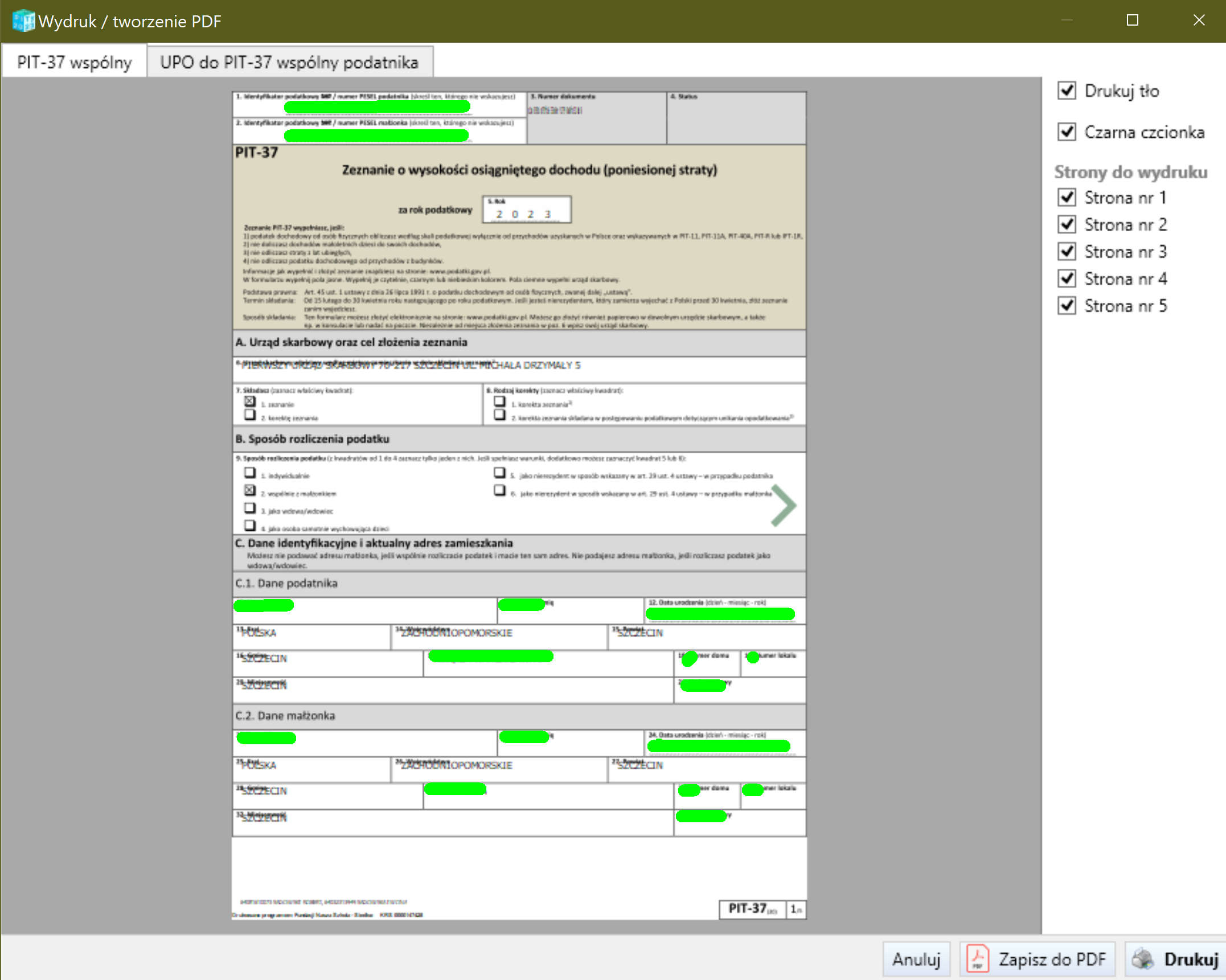Save document with Zapisz do PDF
Image resolution: width=1226 pixels, height=980 pixels.
pyautogui.click(x=1037, y=959)
